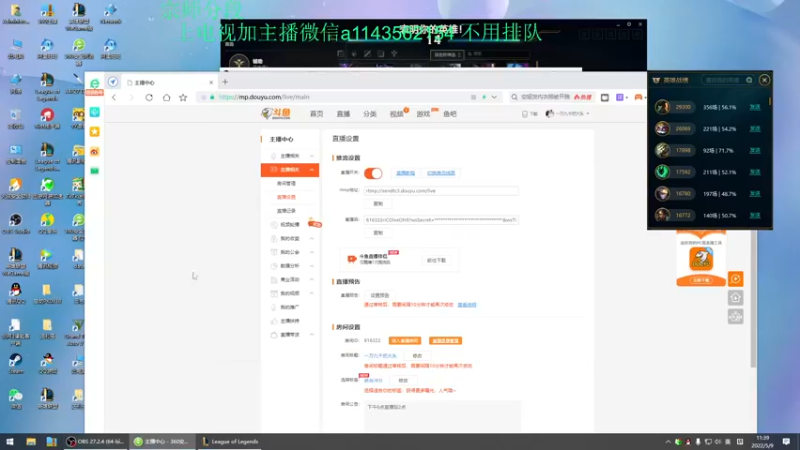Click the 发送 link for the 29300 hero
The height and width of the screenshot is (450, 800).
point(755,107)
